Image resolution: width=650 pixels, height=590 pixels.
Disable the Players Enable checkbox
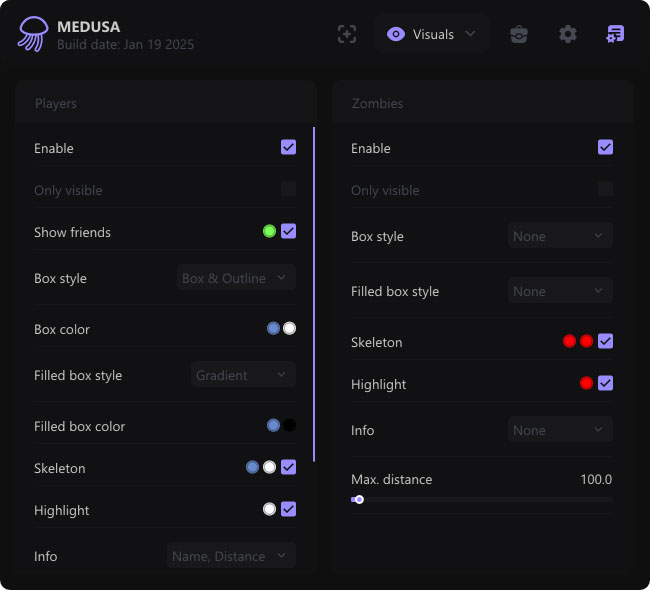[288, 148]
